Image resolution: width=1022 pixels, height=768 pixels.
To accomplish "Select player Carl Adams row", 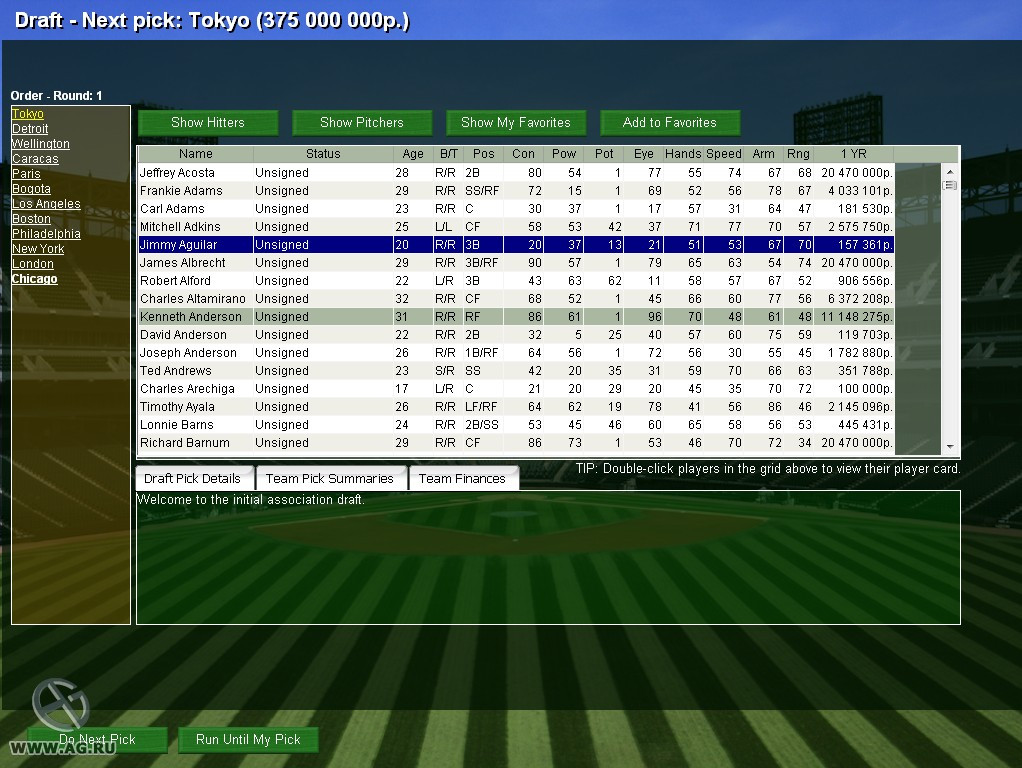I will (x=516, y=209).
